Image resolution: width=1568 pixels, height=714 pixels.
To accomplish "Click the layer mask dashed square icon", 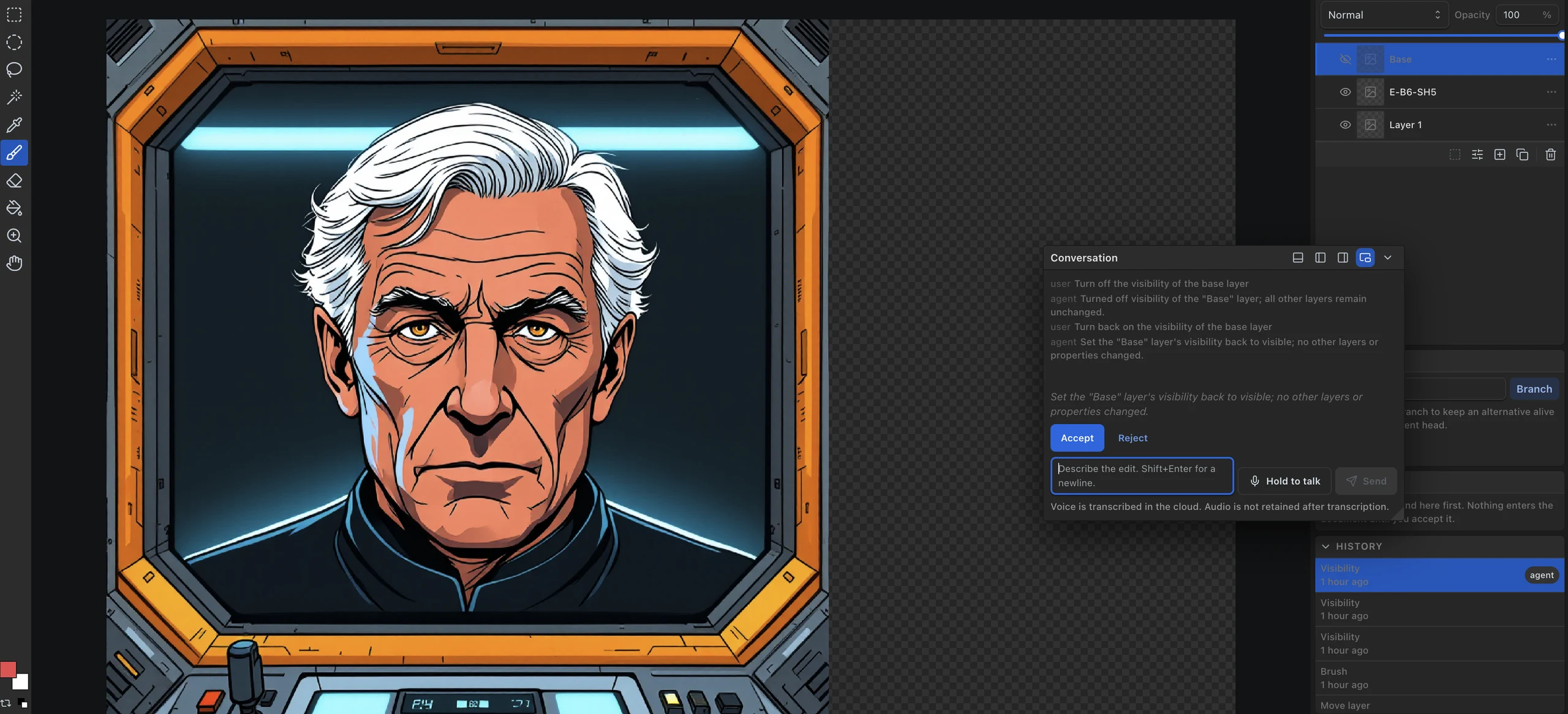I will pyautogui.click(x=1455, y=154).
